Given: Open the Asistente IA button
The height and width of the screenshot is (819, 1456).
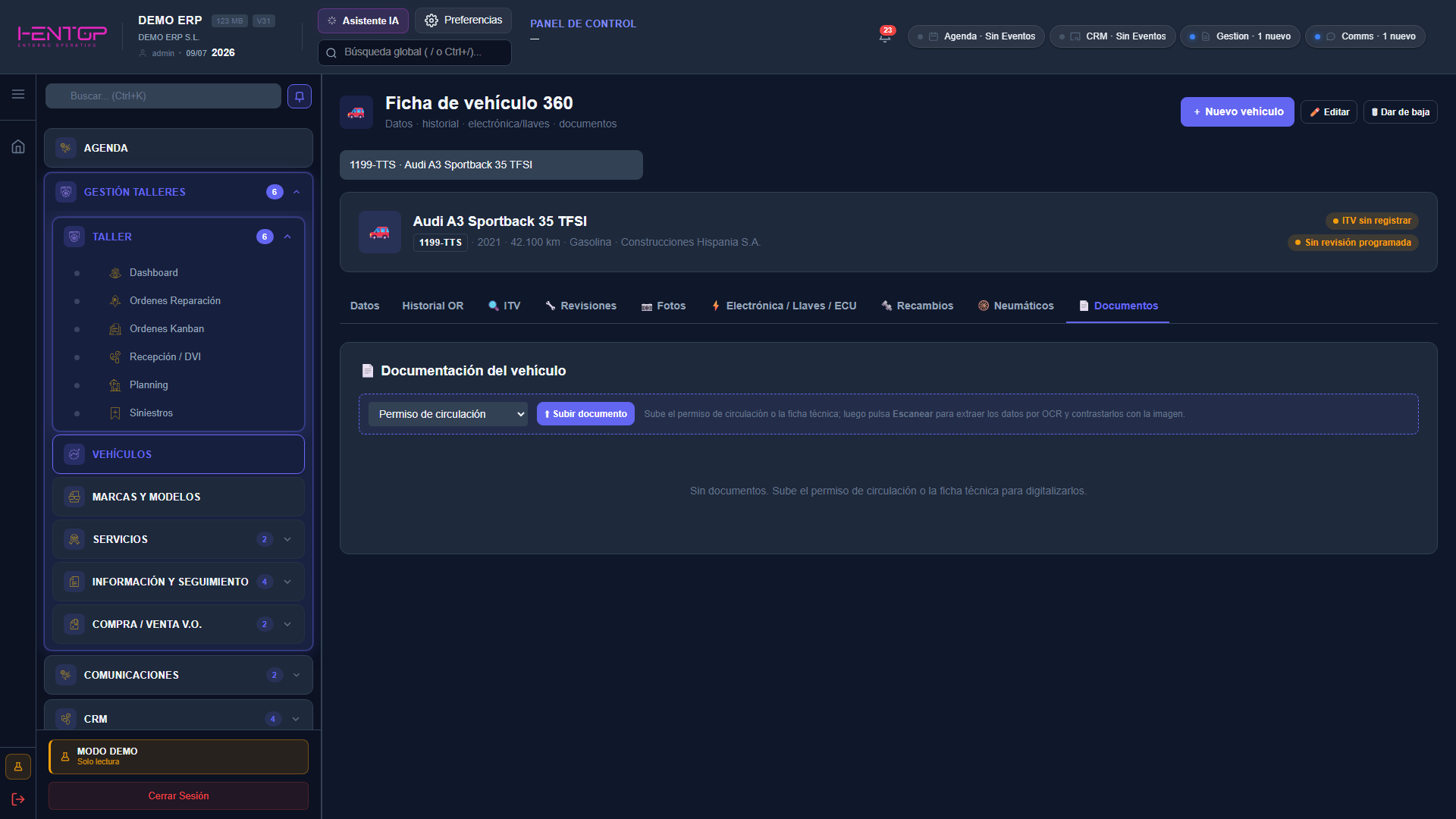Looking at the screenshot, I should [x=363, y=21].
